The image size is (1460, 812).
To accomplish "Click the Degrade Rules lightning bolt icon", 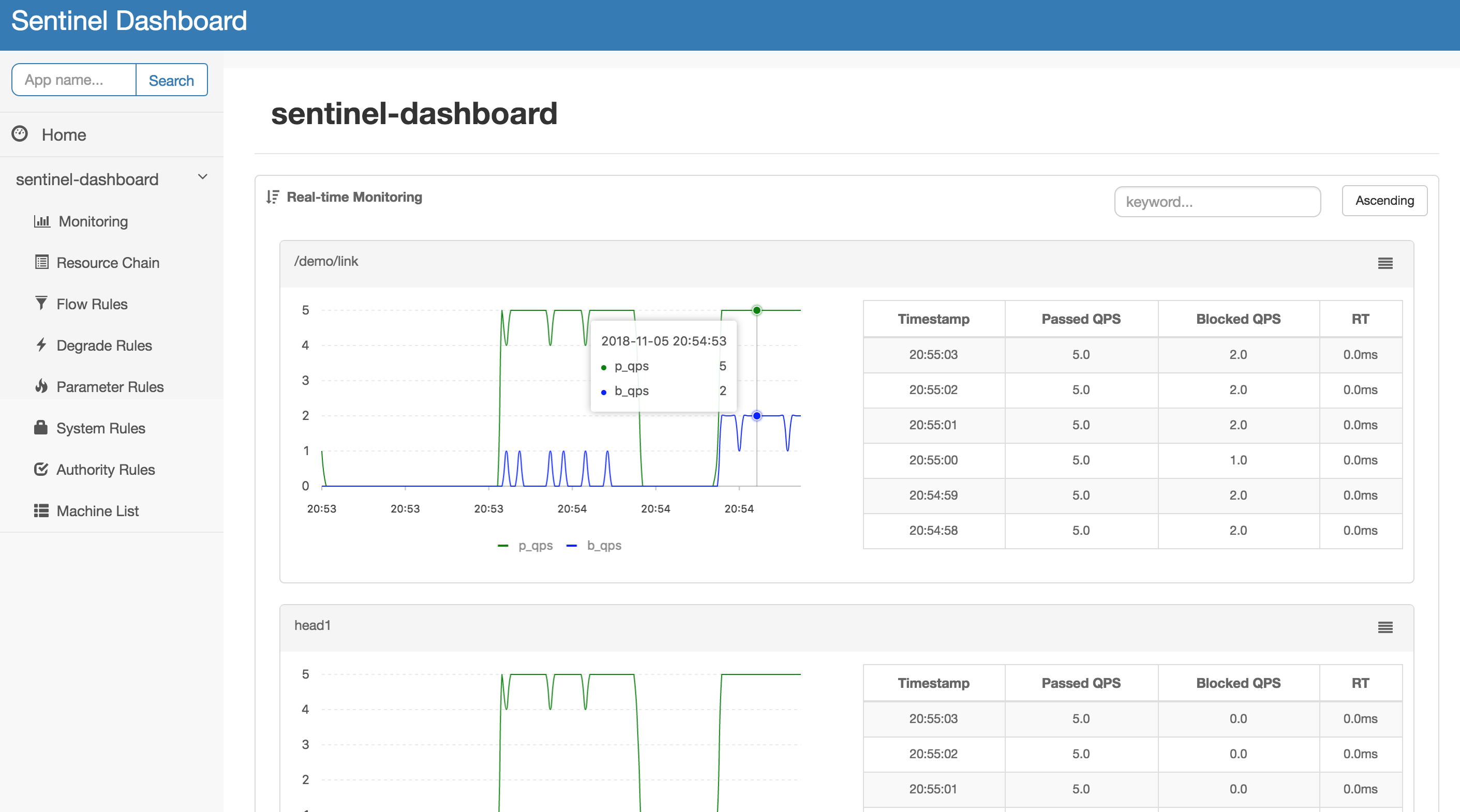I will 41,344.
